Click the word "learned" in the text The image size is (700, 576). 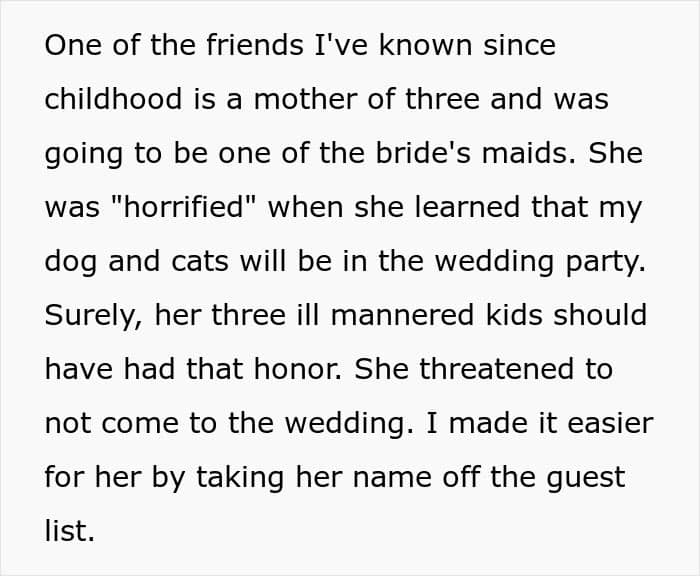tap(467, 207)
